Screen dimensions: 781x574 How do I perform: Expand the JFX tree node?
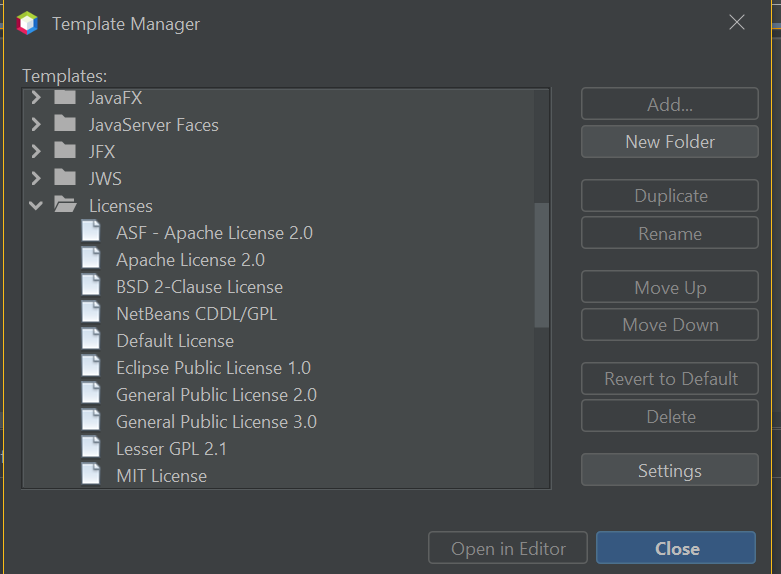point(36,151)
